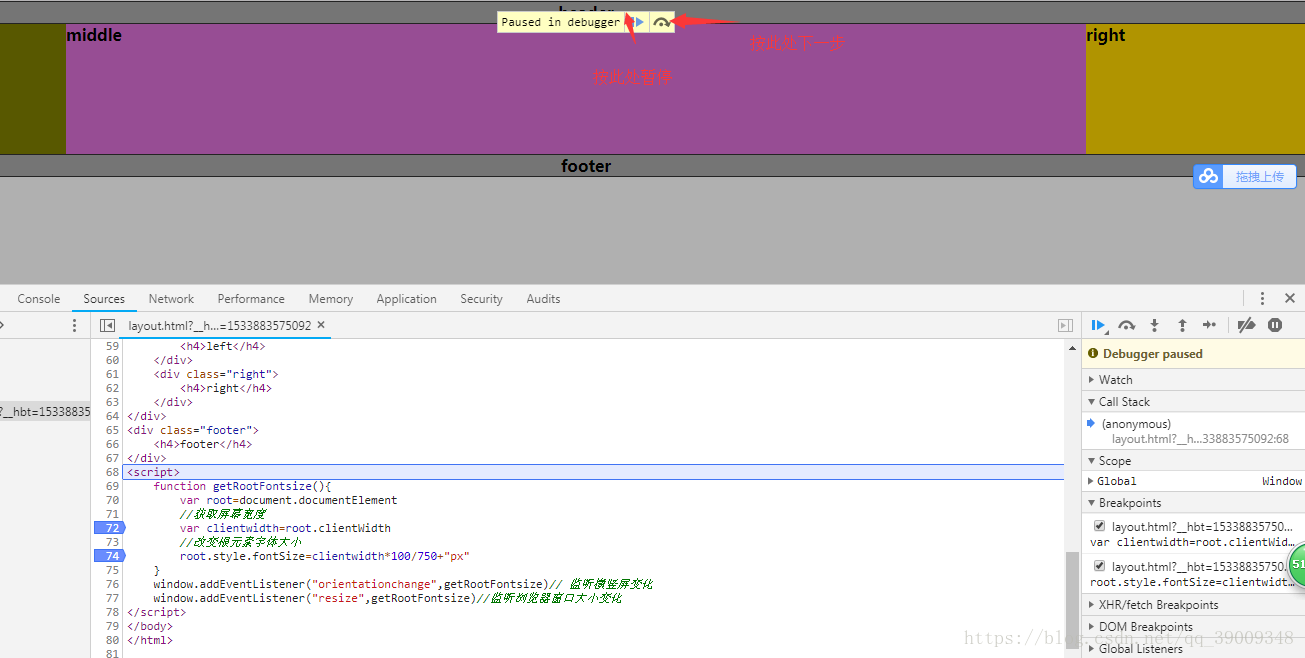Toggle breakpoint marker on line 72

pos(108,528)
